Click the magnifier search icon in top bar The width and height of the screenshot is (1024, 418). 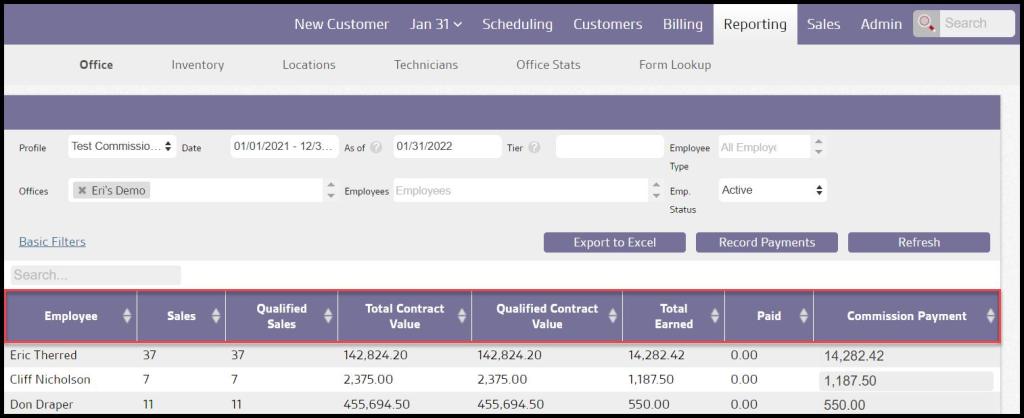click(926, 24)
